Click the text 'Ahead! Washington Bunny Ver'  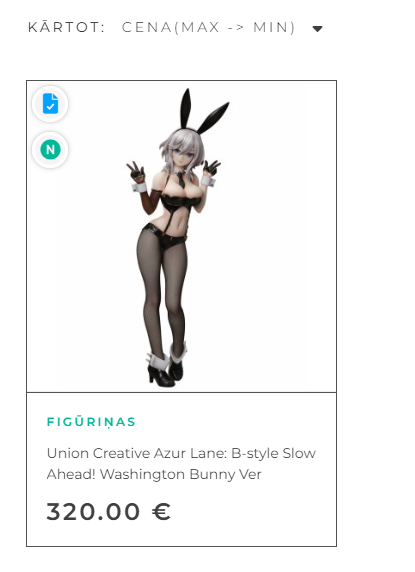click(154, 474)
